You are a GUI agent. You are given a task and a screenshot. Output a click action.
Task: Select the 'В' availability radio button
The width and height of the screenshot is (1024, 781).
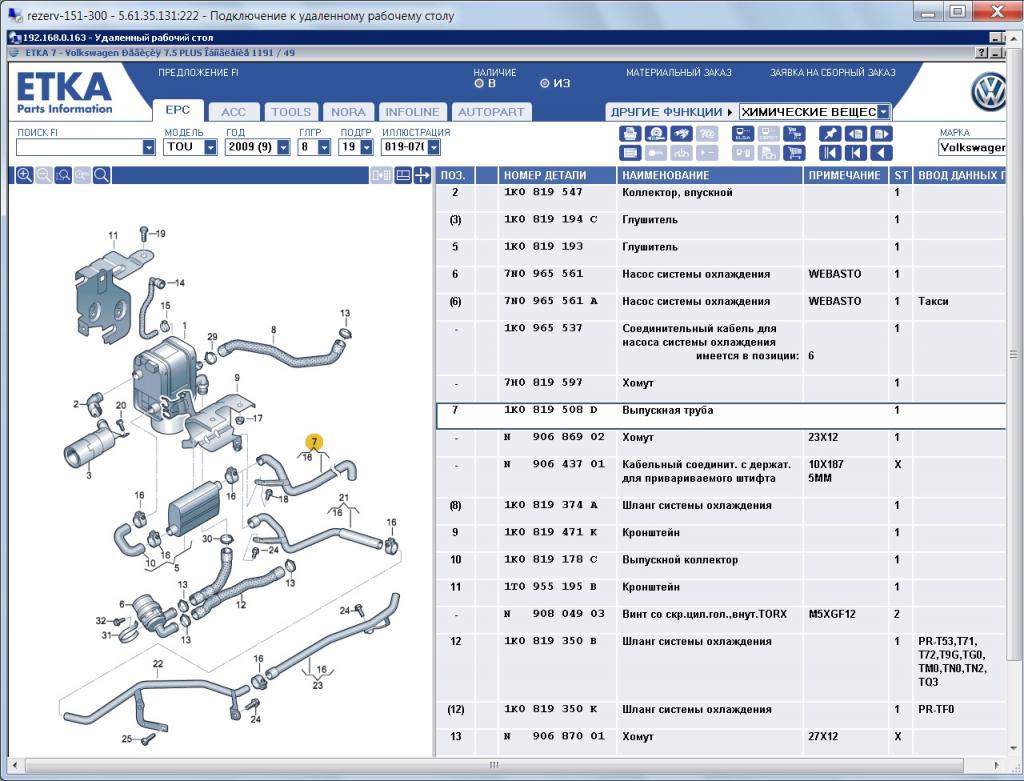479,84
